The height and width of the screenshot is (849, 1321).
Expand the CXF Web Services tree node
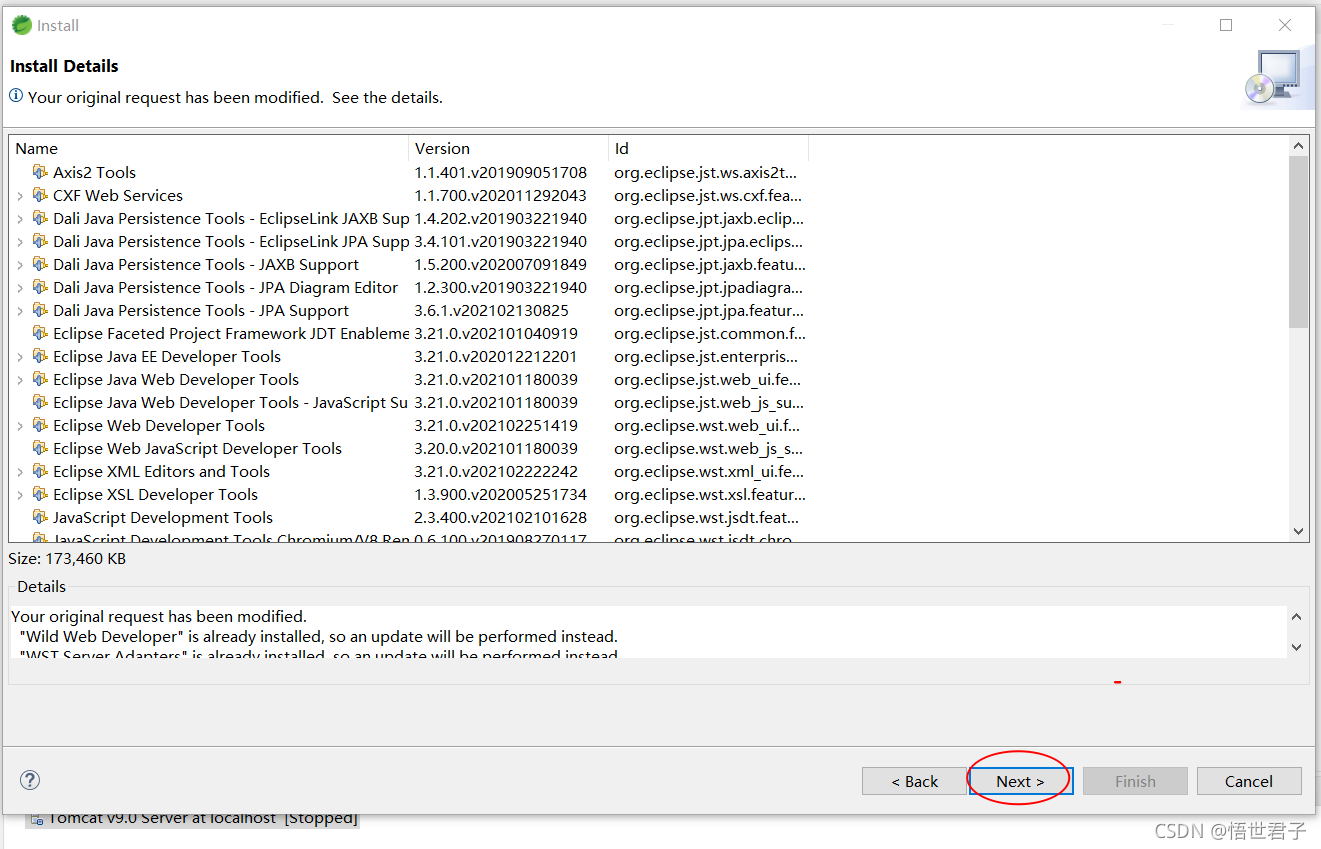(20, 195)
